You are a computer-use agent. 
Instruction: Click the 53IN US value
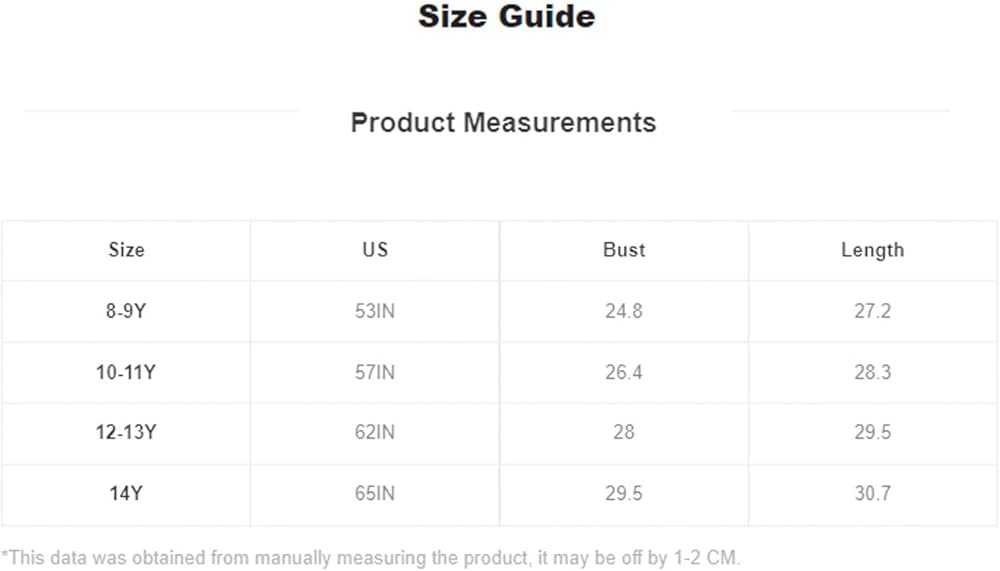tap(375, 311)
